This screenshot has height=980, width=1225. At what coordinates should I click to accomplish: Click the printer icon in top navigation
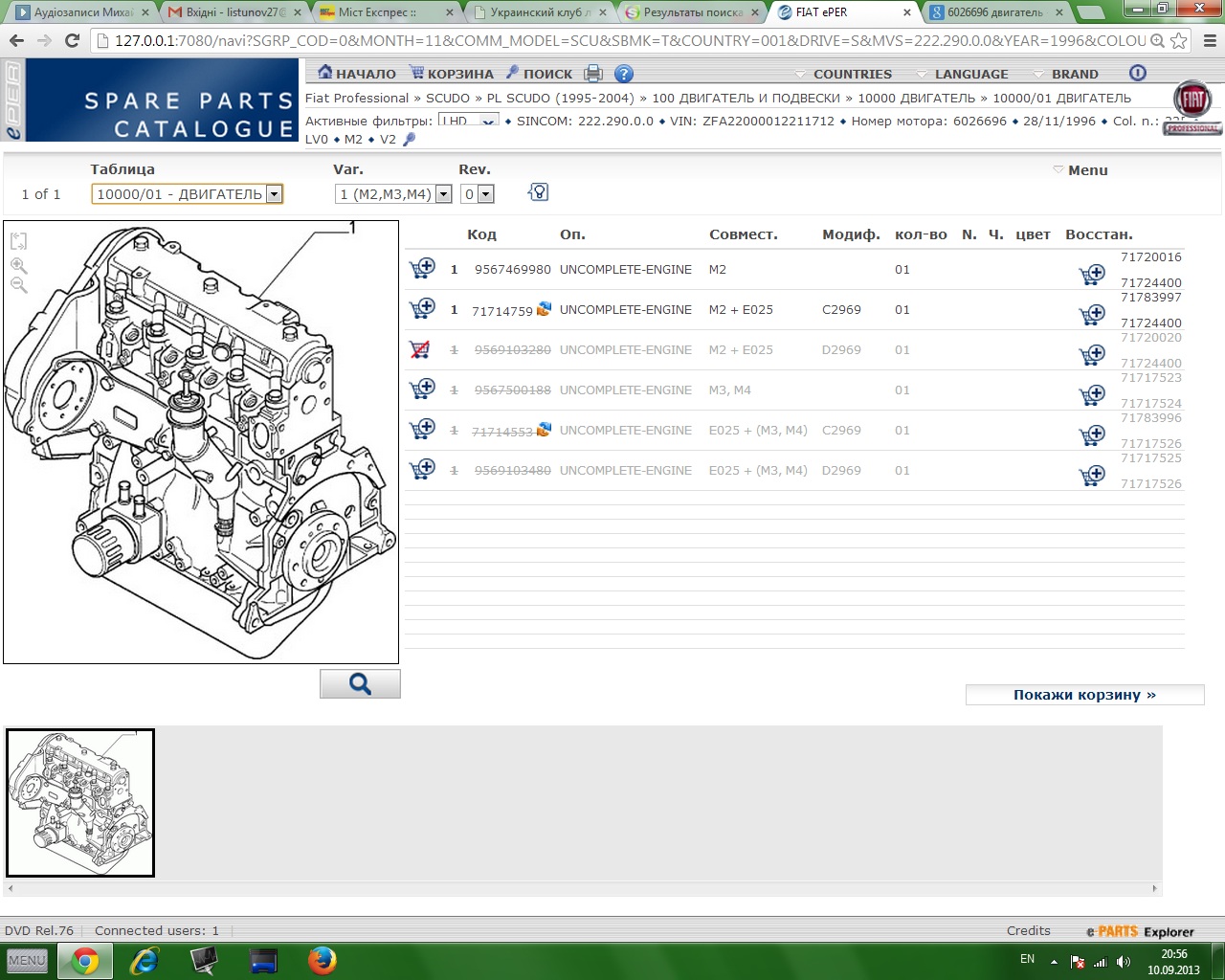pyautogui.click(x=593, y=74)
